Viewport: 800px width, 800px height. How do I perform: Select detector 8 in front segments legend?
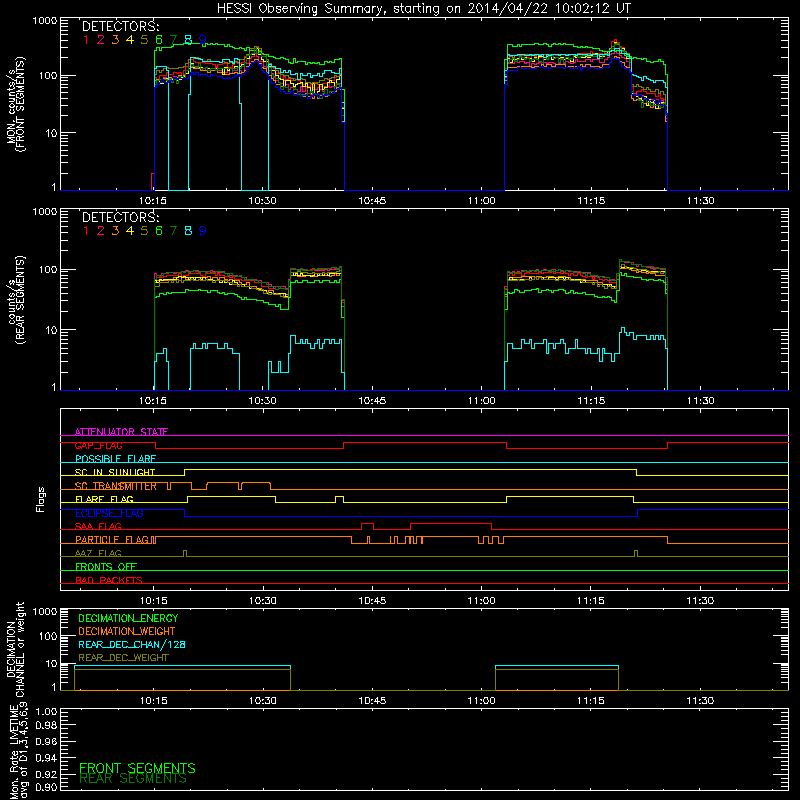pos(188,40)
